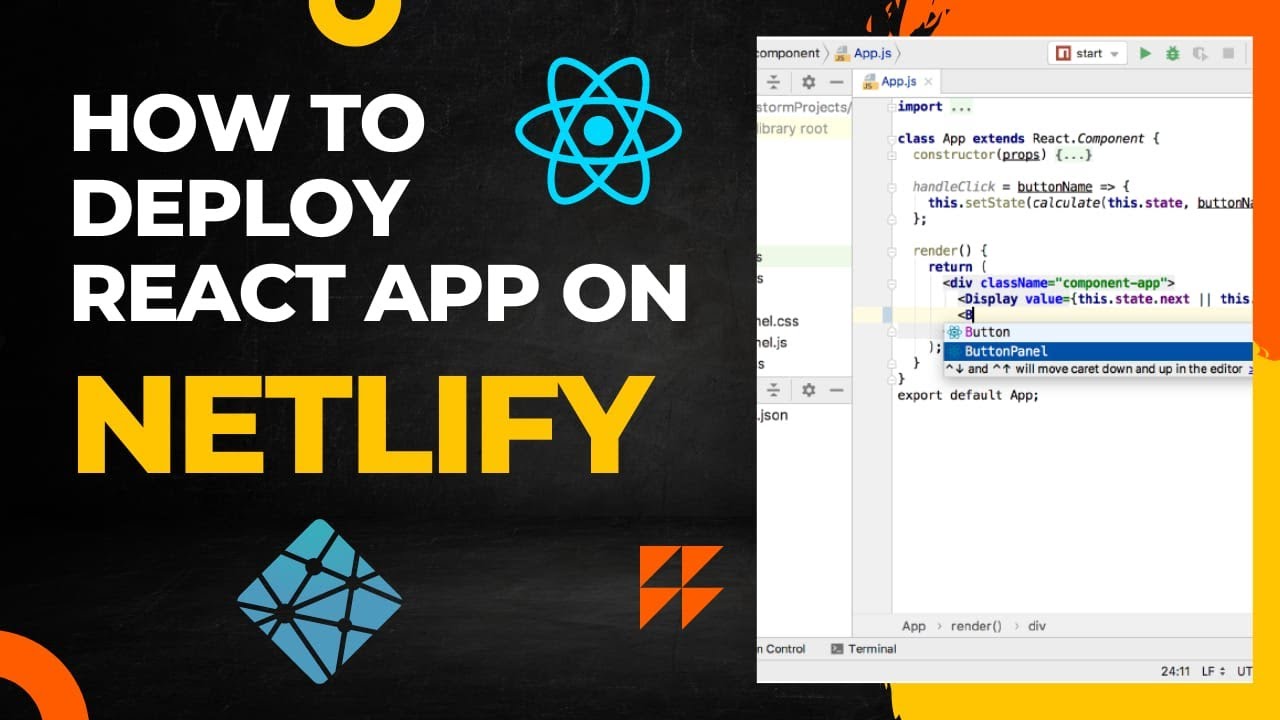Click 'import ...' code line

(934, 107)
